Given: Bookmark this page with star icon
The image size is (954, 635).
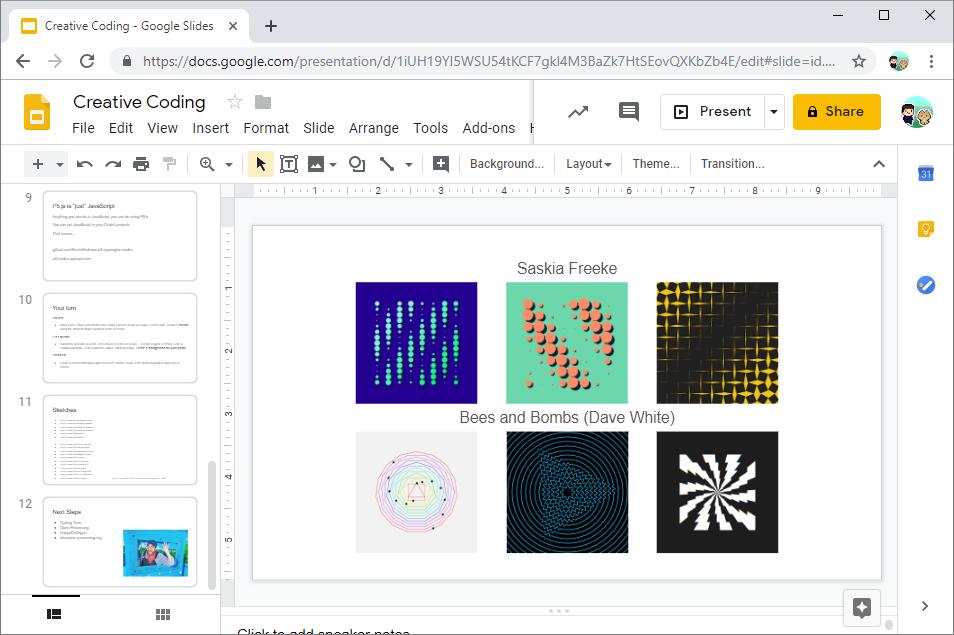Looking at the screenshot, I should tap(858, 61).
